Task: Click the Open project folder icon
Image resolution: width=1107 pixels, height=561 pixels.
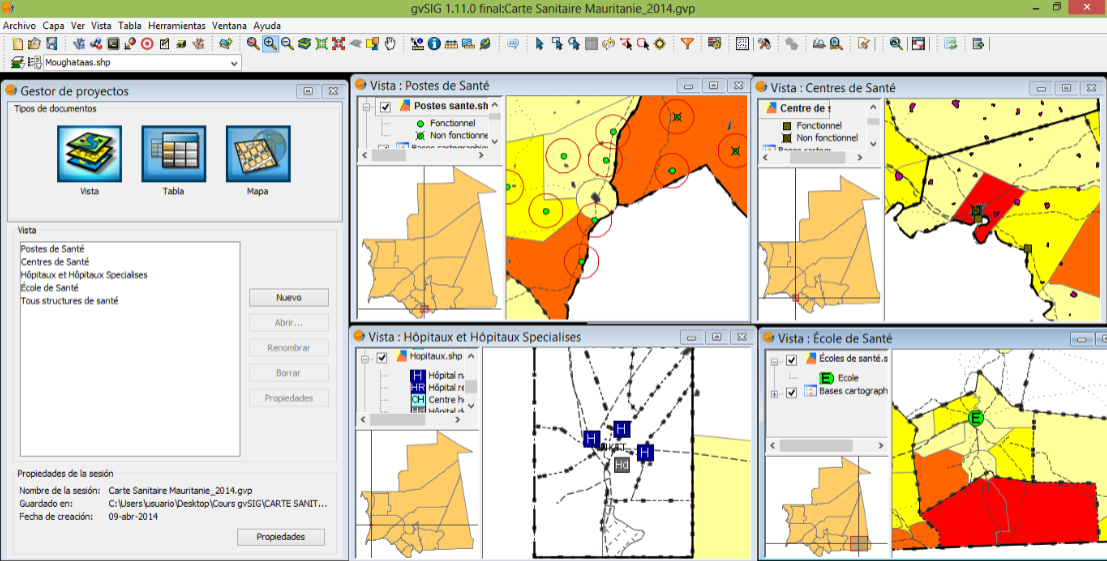Action: tap(34, 44)
